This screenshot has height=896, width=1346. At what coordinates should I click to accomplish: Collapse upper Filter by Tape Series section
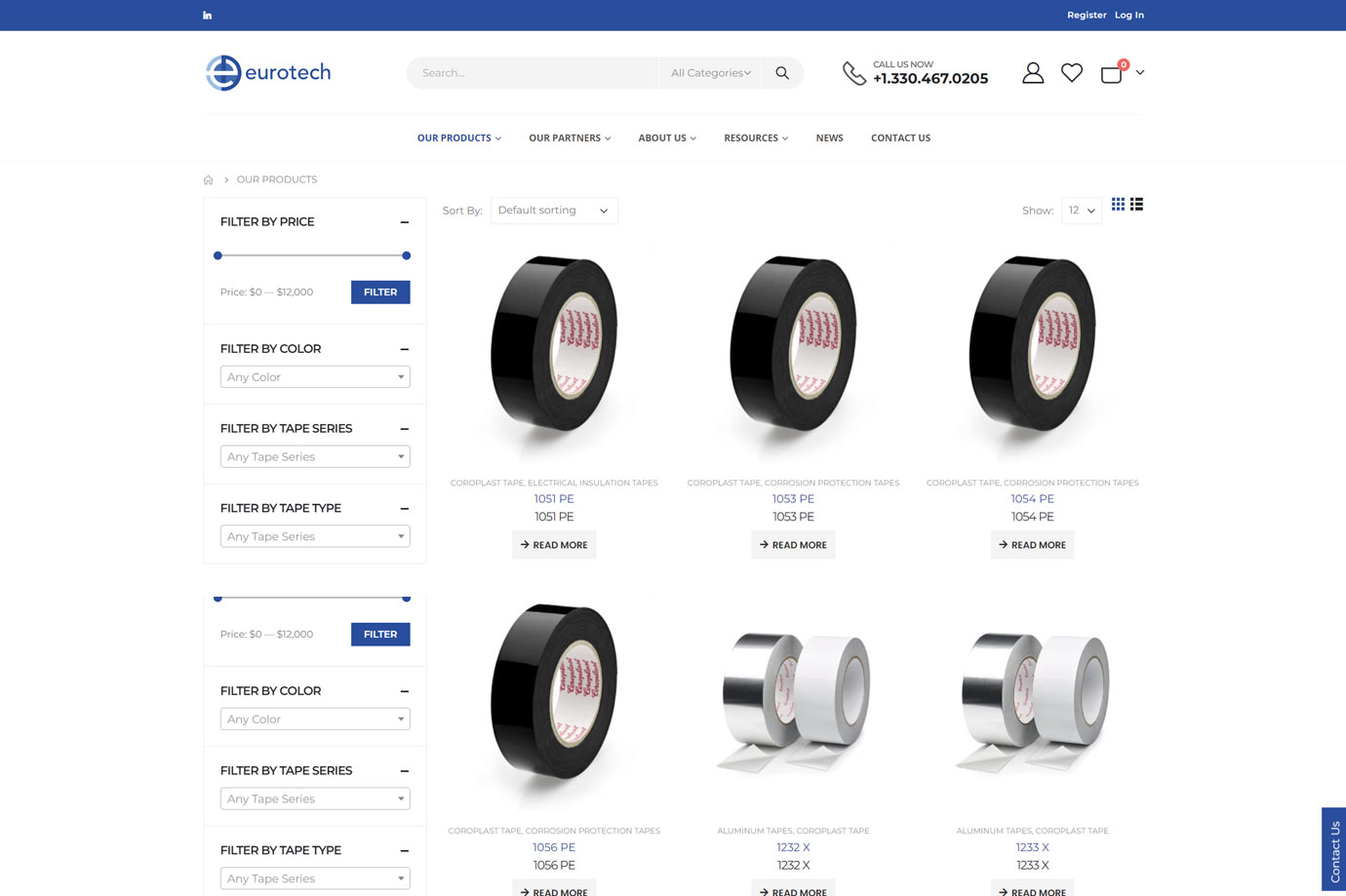click(x=404, y=429)
